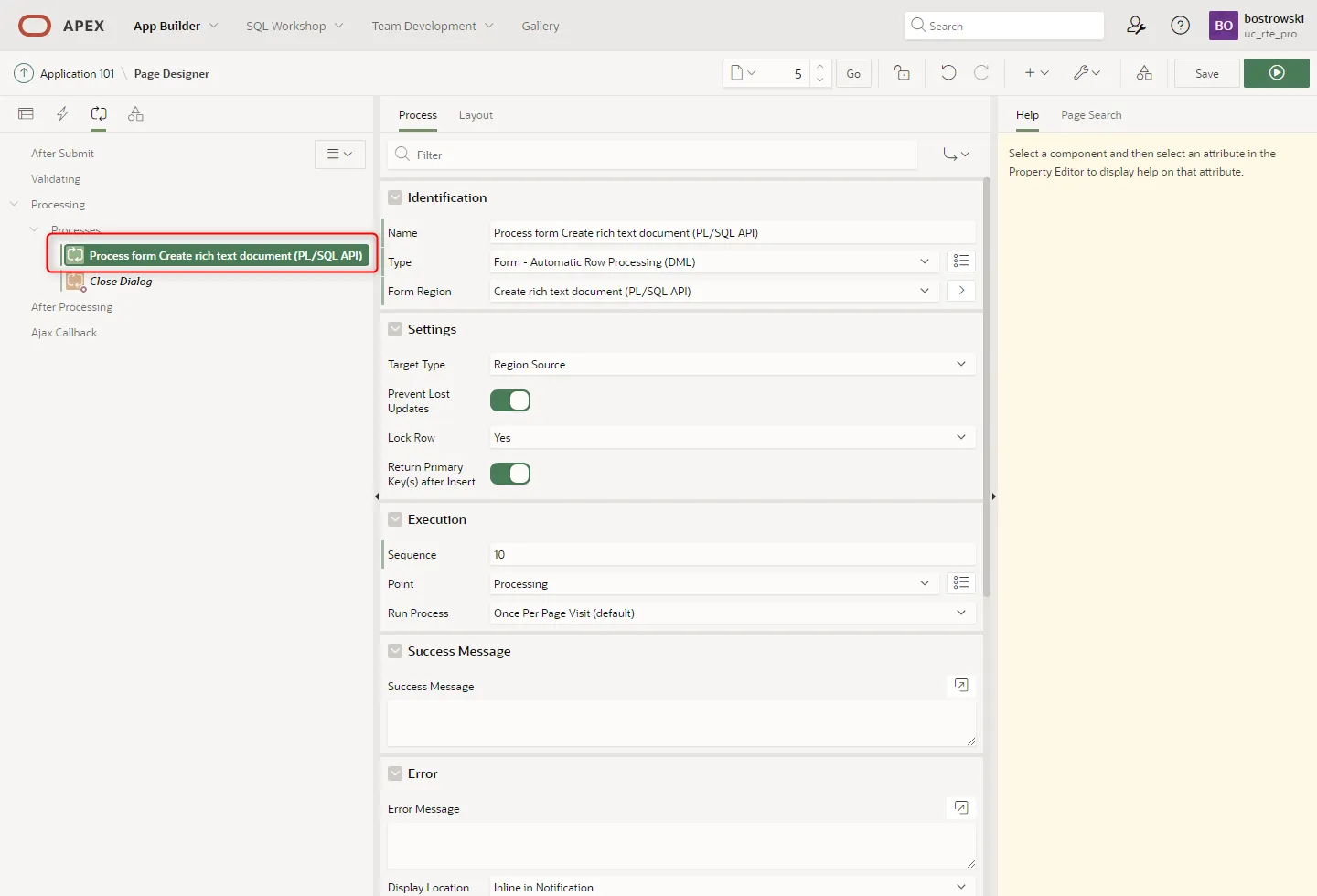
Task: Switch to Dynamic Actions tab icon
Action: (x=62, y=114)
